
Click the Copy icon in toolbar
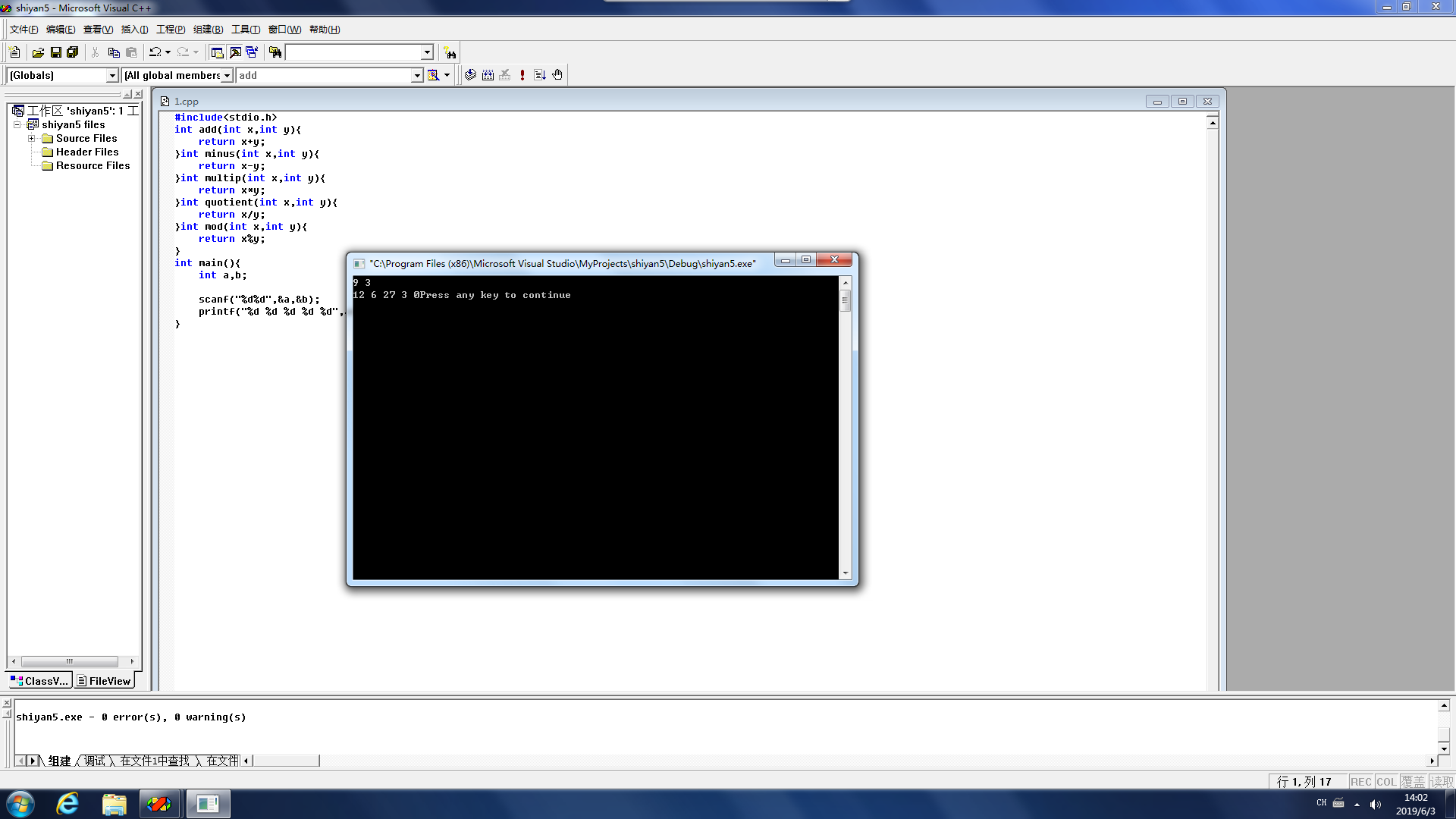click(114, 52)
